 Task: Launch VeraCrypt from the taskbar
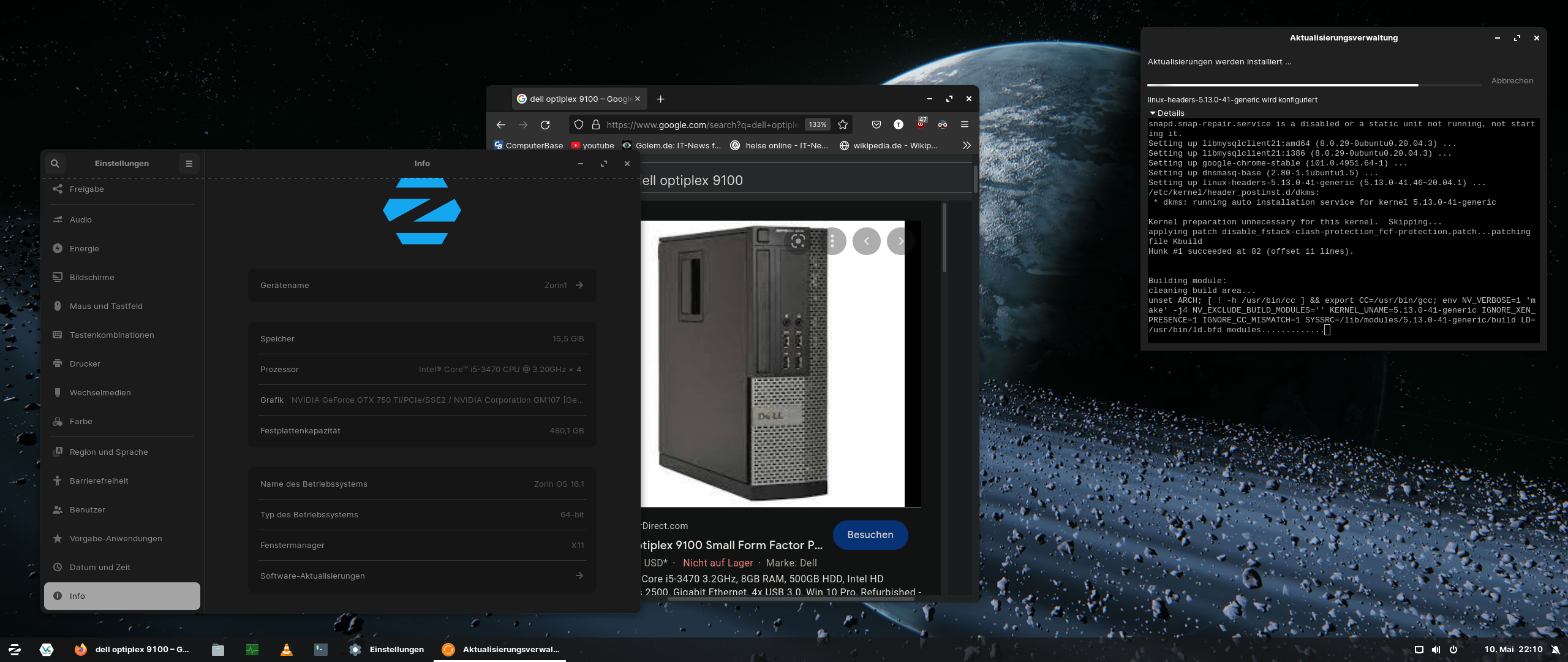47,650
